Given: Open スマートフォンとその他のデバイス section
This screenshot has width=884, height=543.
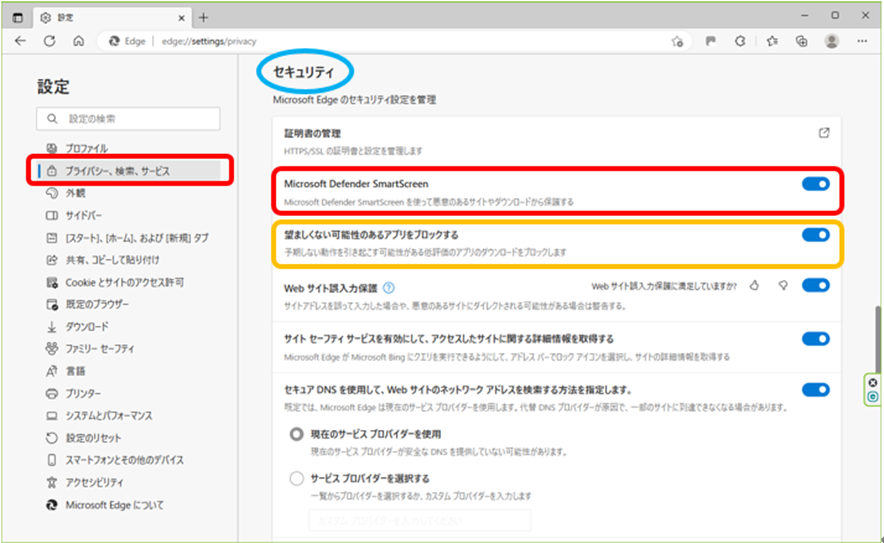Looking at the screenshot, I should [125, 460].
